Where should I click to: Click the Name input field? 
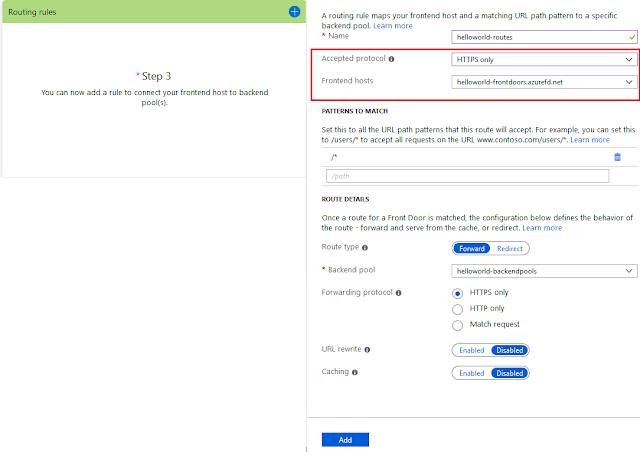pos(544,37)
